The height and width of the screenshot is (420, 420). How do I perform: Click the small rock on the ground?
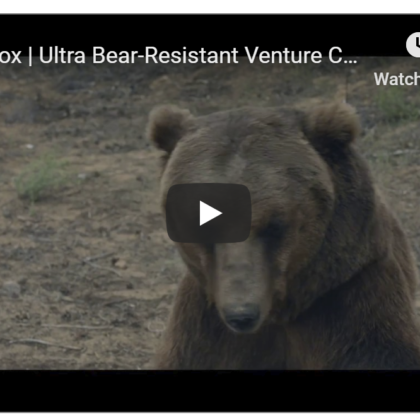coord(119,264)
